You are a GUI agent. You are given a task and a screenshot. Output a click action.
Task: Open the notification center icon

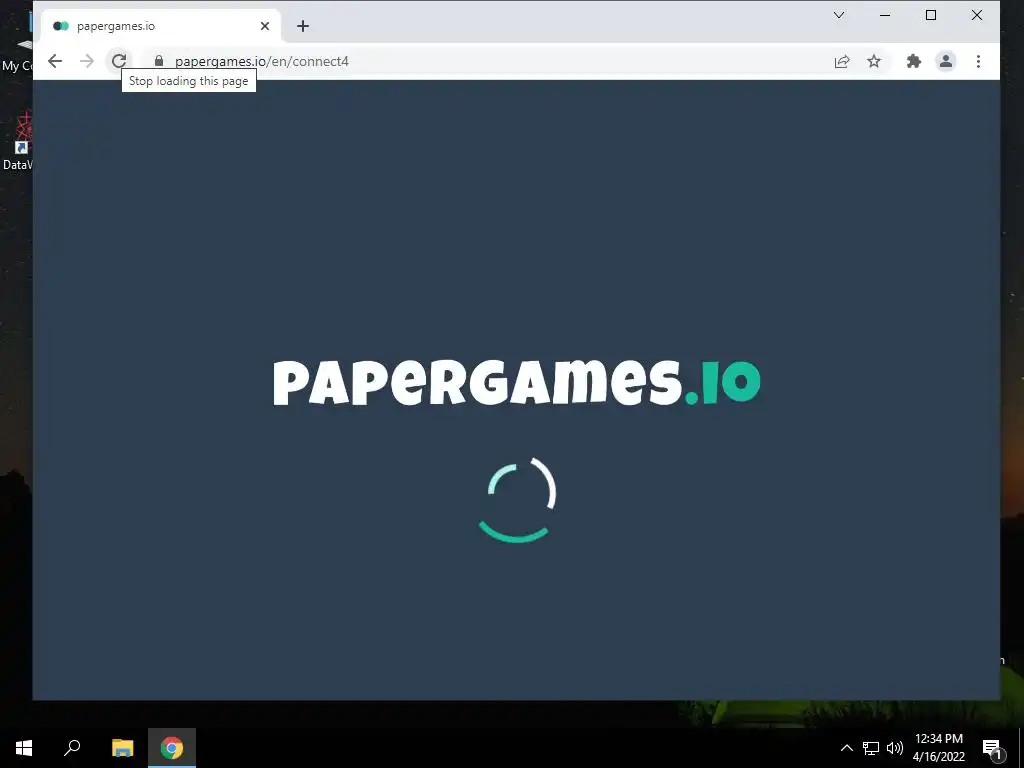pyautogui.click(x=992, y=748)
